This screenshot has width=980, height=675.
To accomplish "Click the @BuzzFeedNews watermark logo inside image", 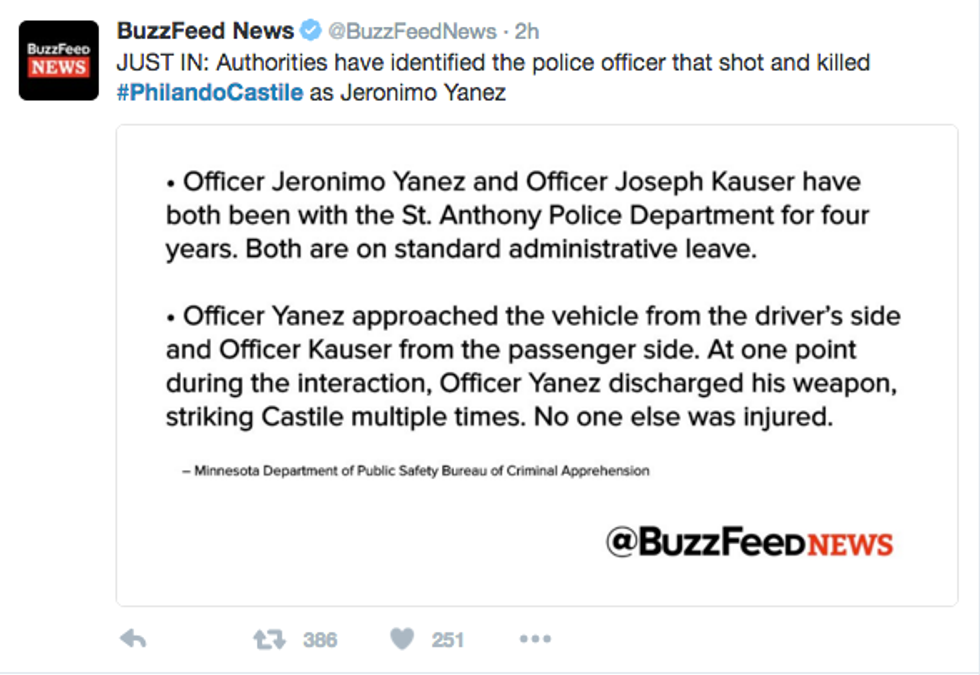I will [x=749, y=542].
